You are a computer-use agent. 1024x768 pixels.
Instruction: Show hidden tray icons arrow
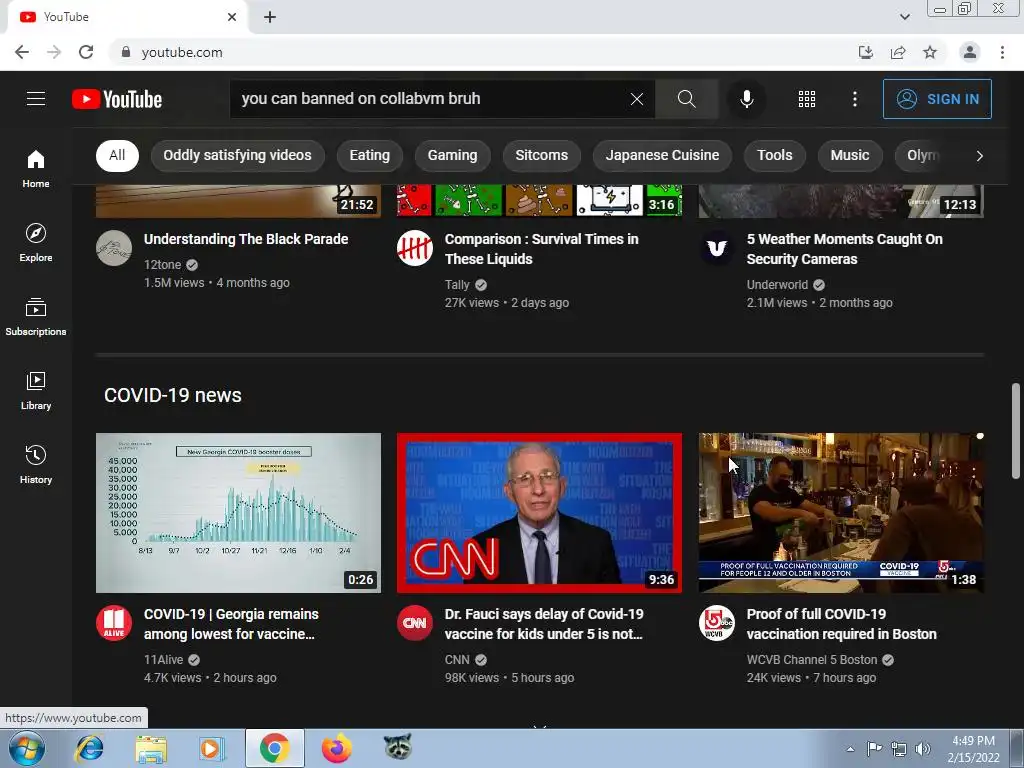pos(850,749)
